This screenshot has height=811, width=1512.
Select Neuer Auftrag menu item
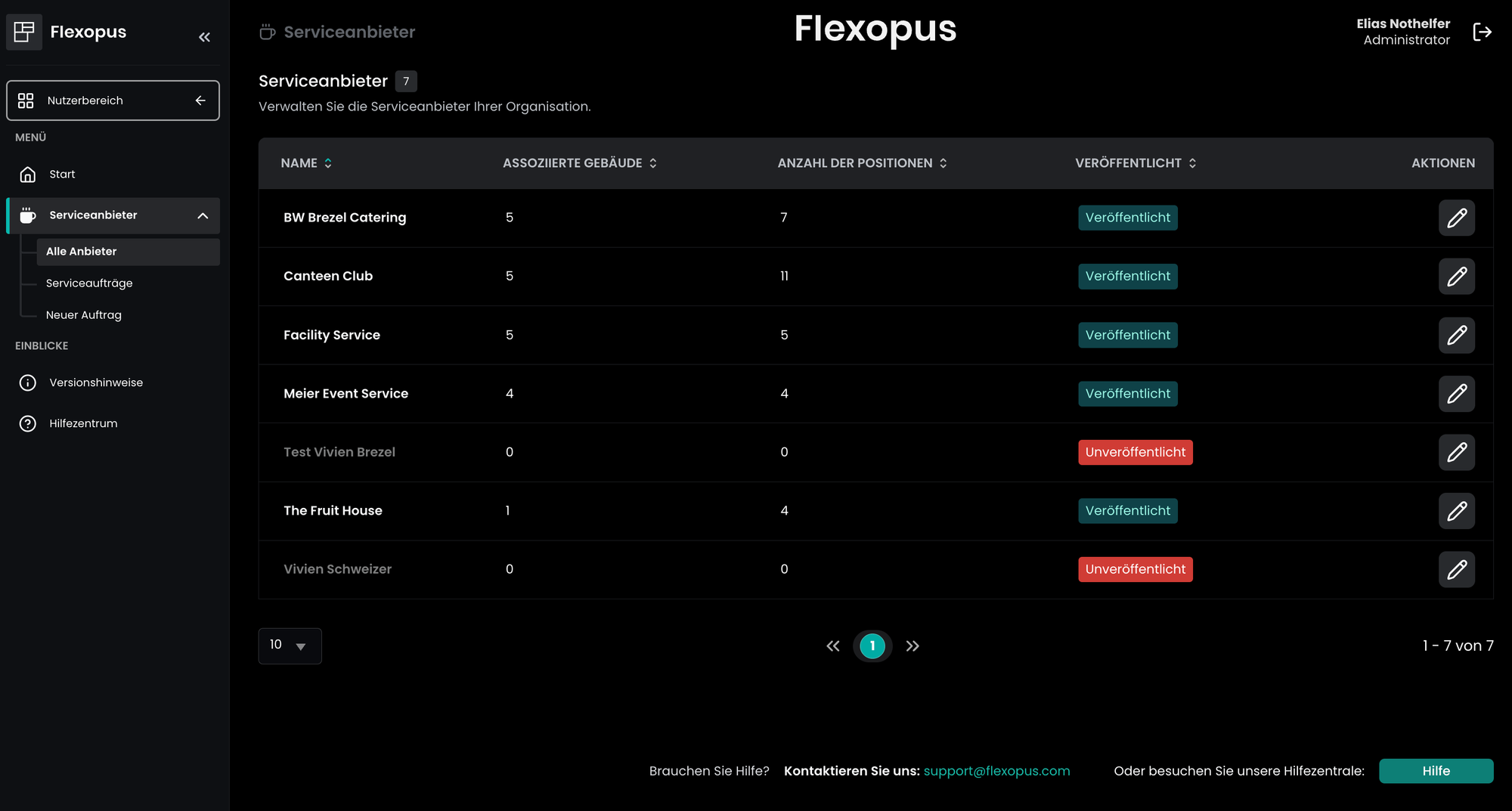pyautogui.click(x=83, y=315)
